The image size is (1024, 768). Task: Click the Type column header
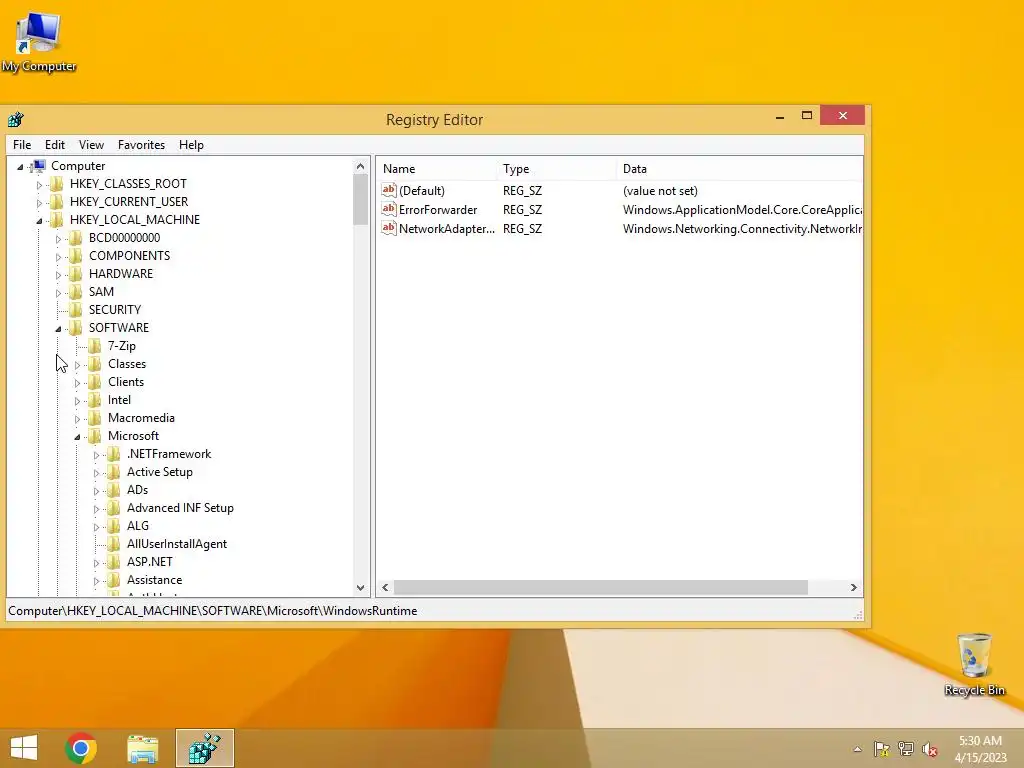click(x=556, y=168)
